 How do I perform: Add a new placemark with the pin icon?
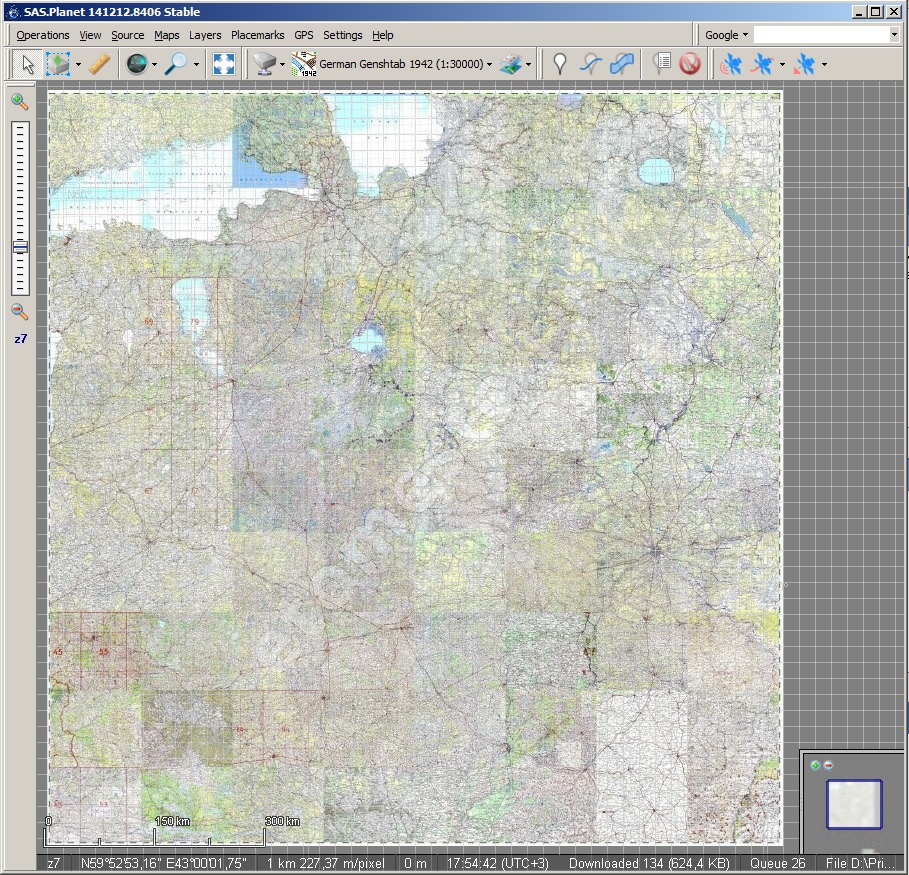[x=559, y=64]
